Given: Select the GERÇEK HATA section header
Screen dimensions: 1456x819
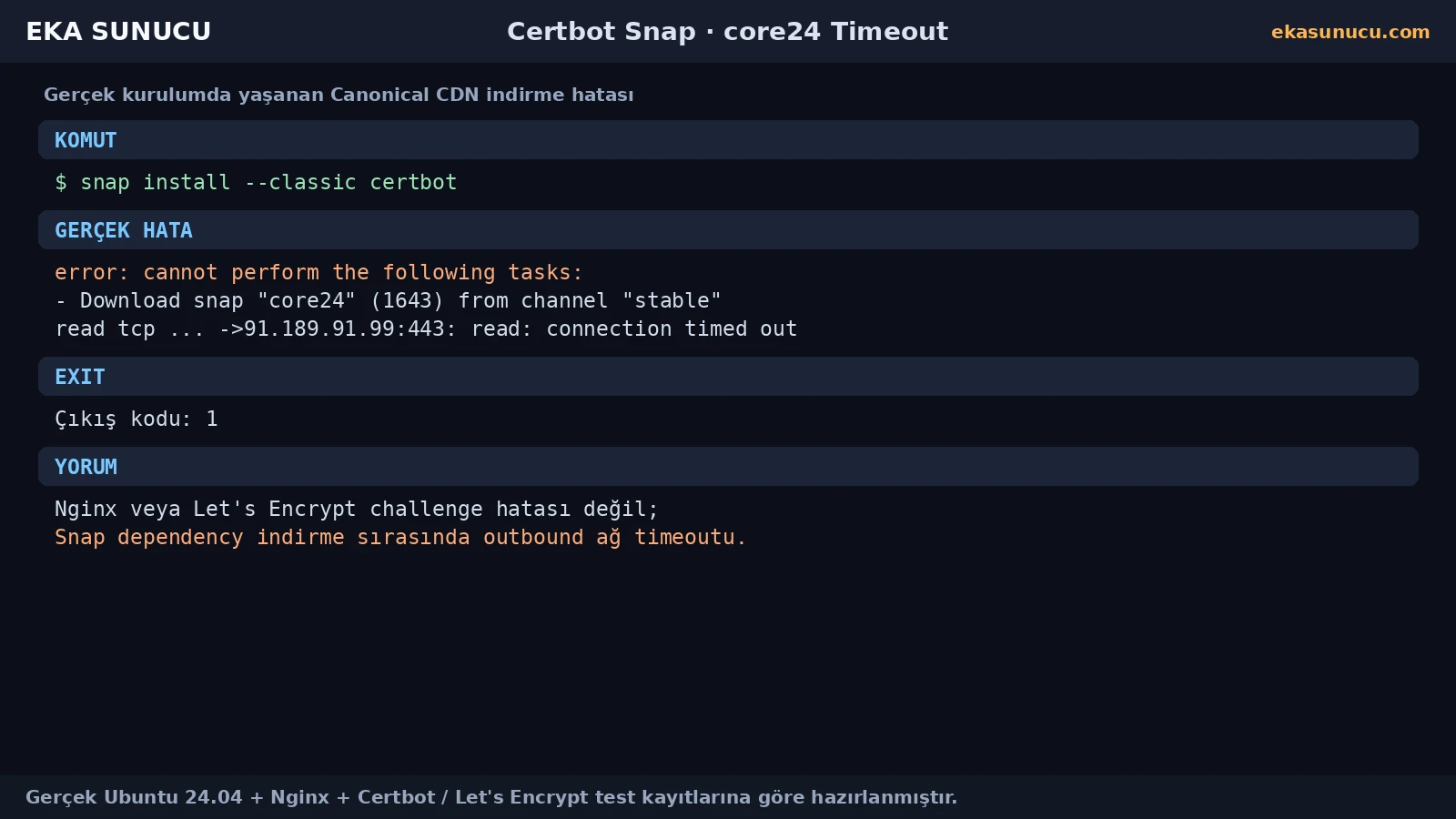Looking at the screenshot, I should click(x=728, y=230).
